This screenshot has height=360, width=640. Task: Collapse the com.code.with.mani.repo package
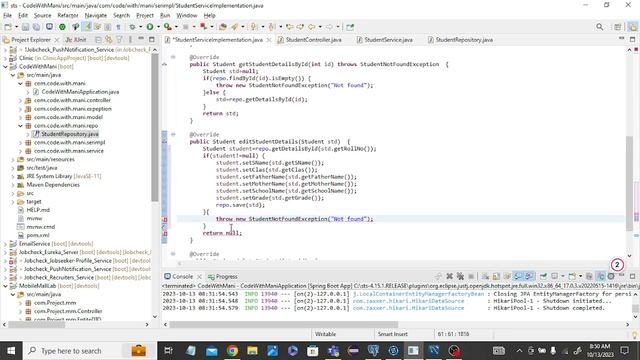coord(20,126)
